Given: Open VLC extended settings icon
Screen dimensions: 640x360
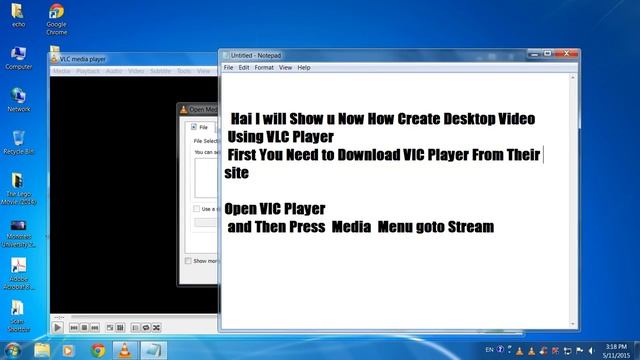Looking at the screenshot, I should [x=120, y=327].
